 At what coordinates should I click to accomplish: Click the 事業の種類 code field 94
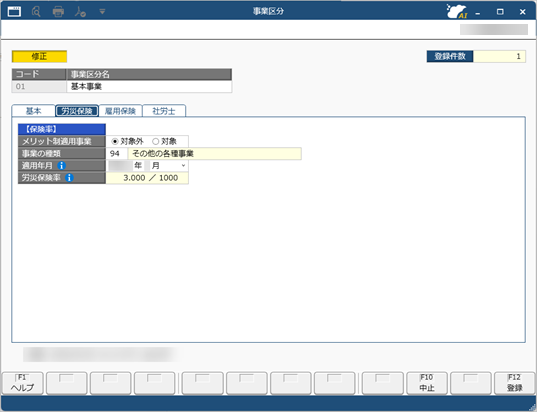tap(116, 153)
